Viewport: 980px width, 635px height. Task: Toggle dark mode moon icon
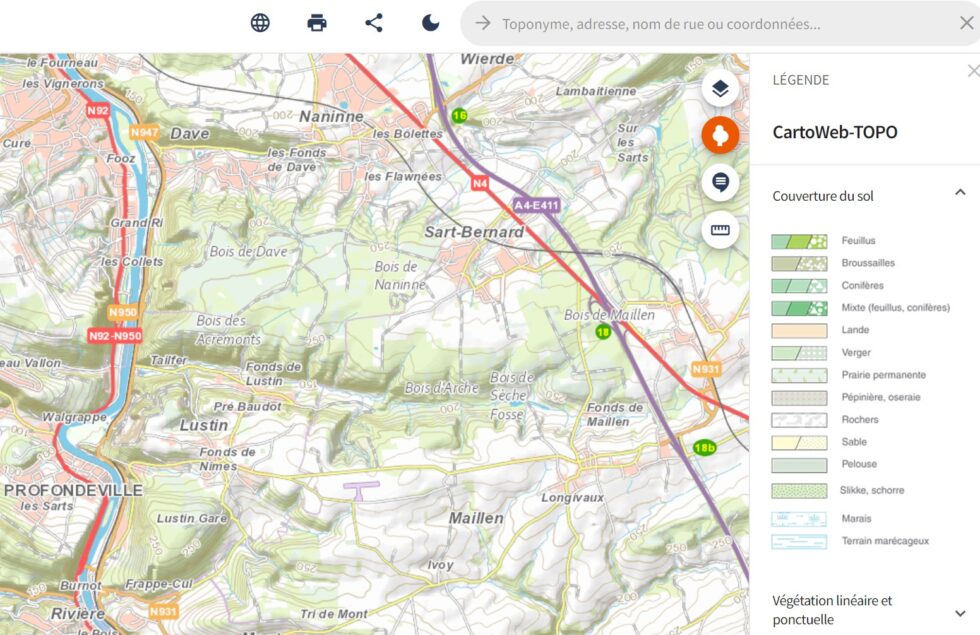(x=430, y=23)
